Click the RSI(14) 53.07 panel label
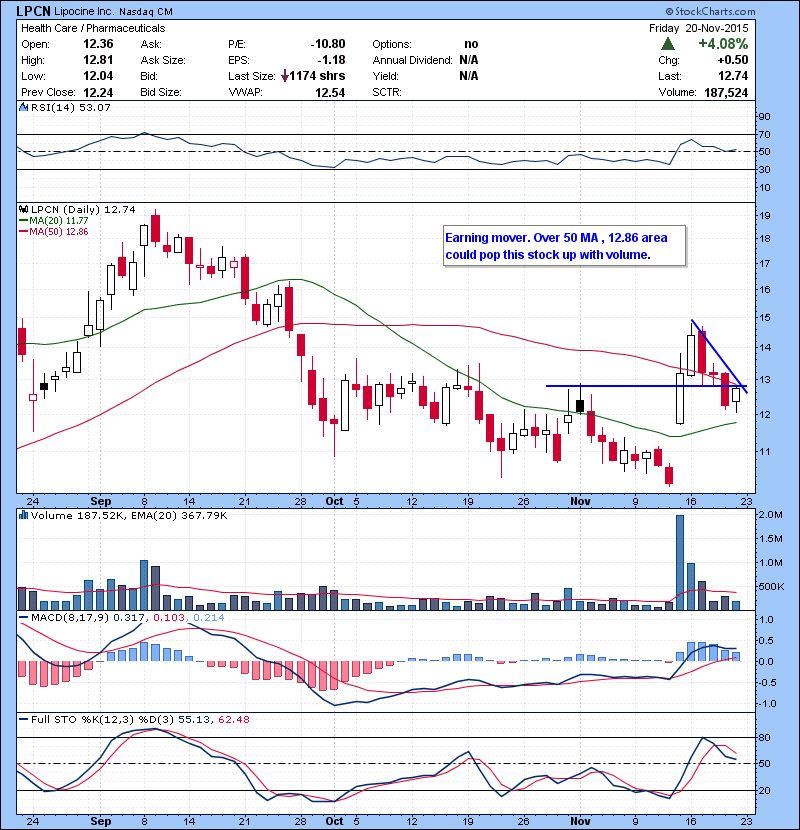The image size is (800, 830). point(70,107)
